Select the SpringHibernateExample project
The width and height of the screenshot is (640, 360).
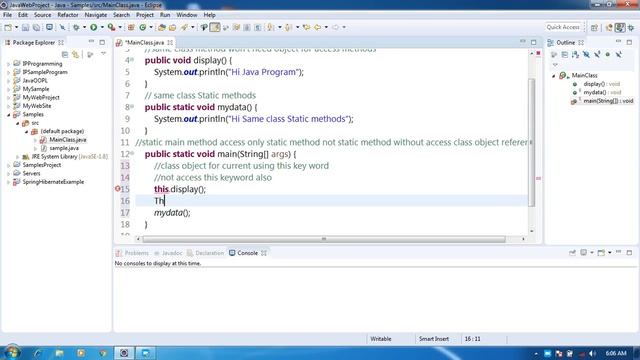click(53, 182)
